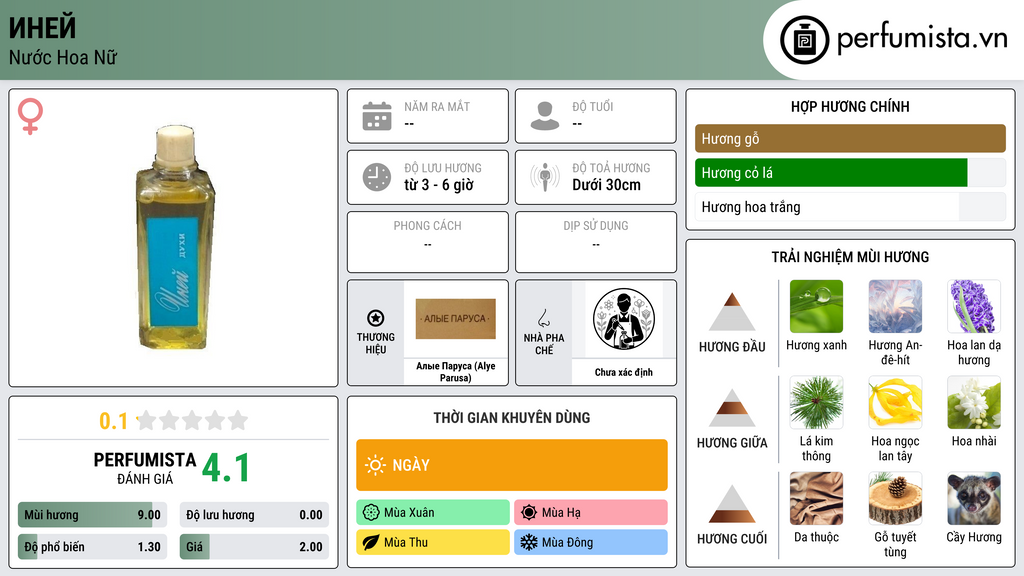
Task: Click the Da thuộc leather note image
Action: (x=816, y=498)
